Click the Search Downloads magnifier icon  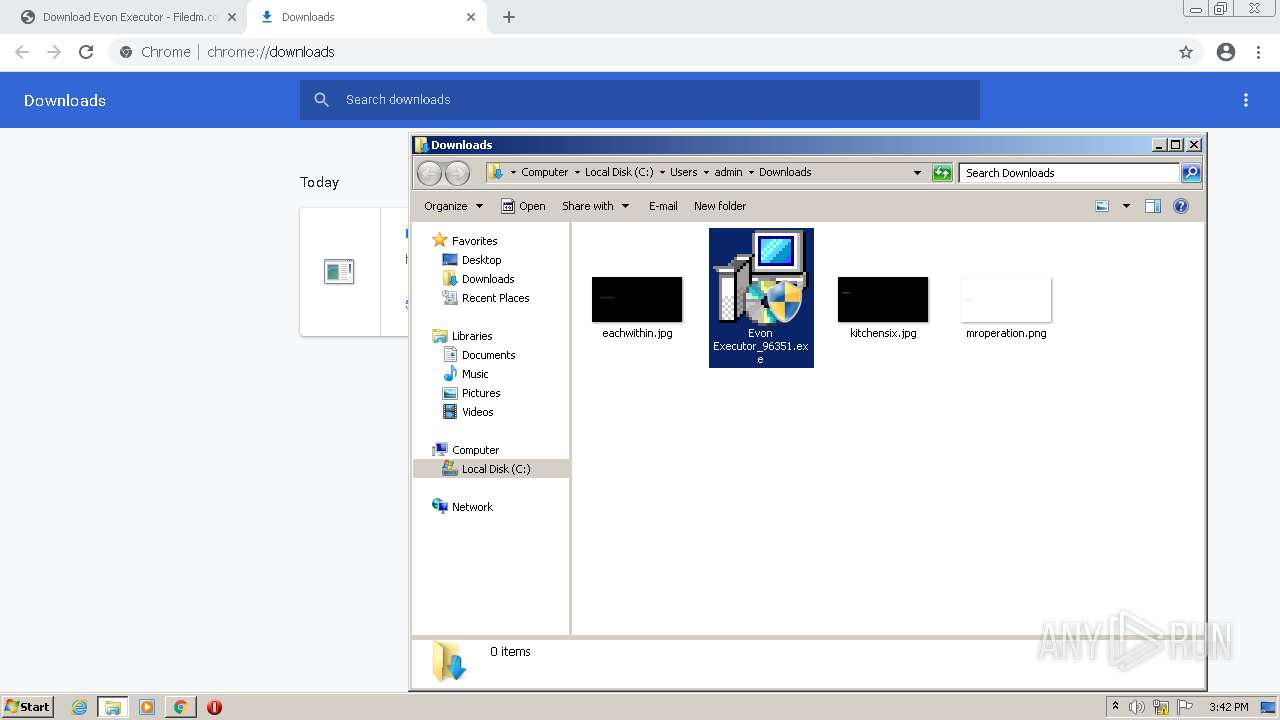coord(1191,173)
